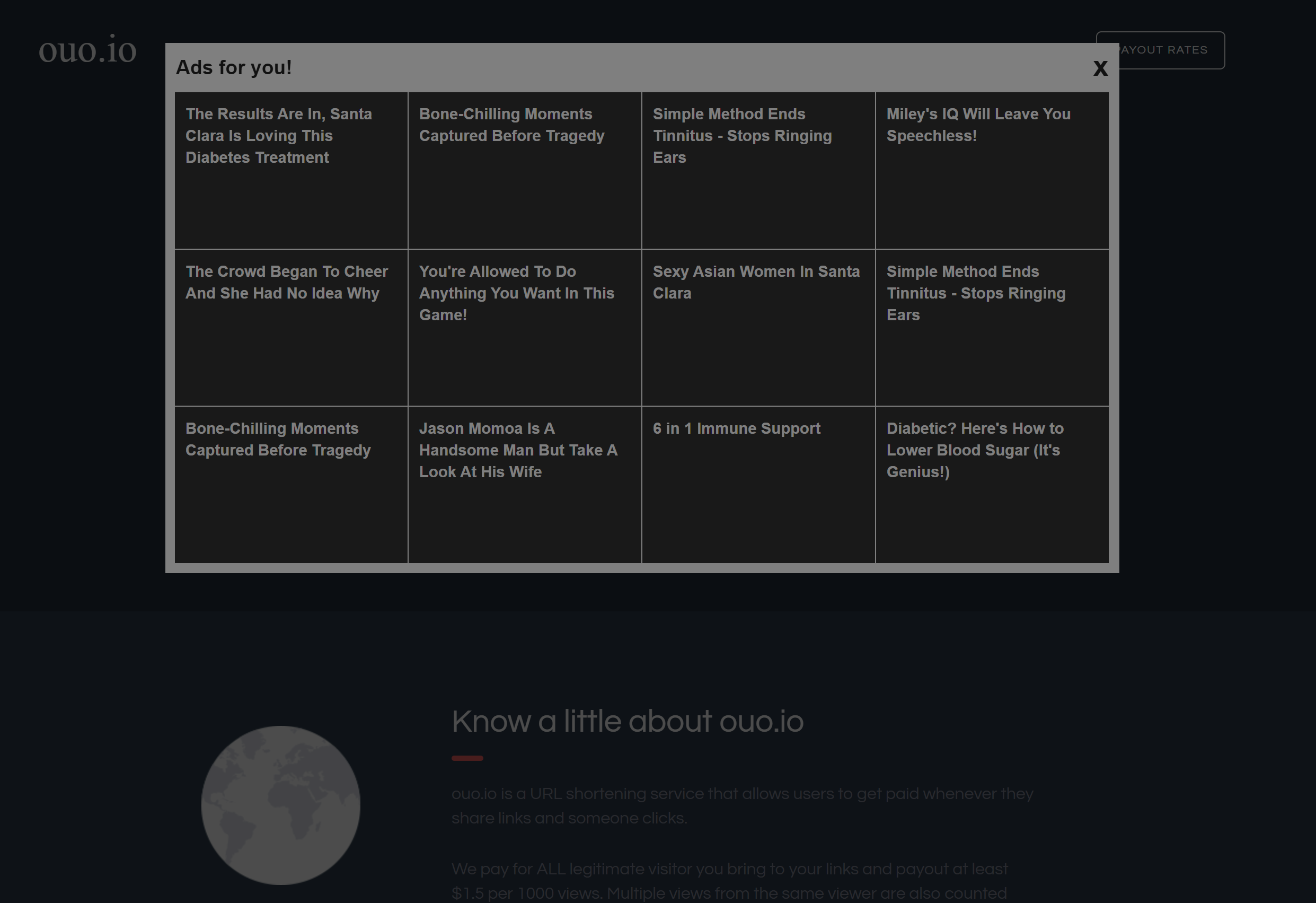
Task: Click the Know a little about ouo.io heading
Action: (627, 722)
